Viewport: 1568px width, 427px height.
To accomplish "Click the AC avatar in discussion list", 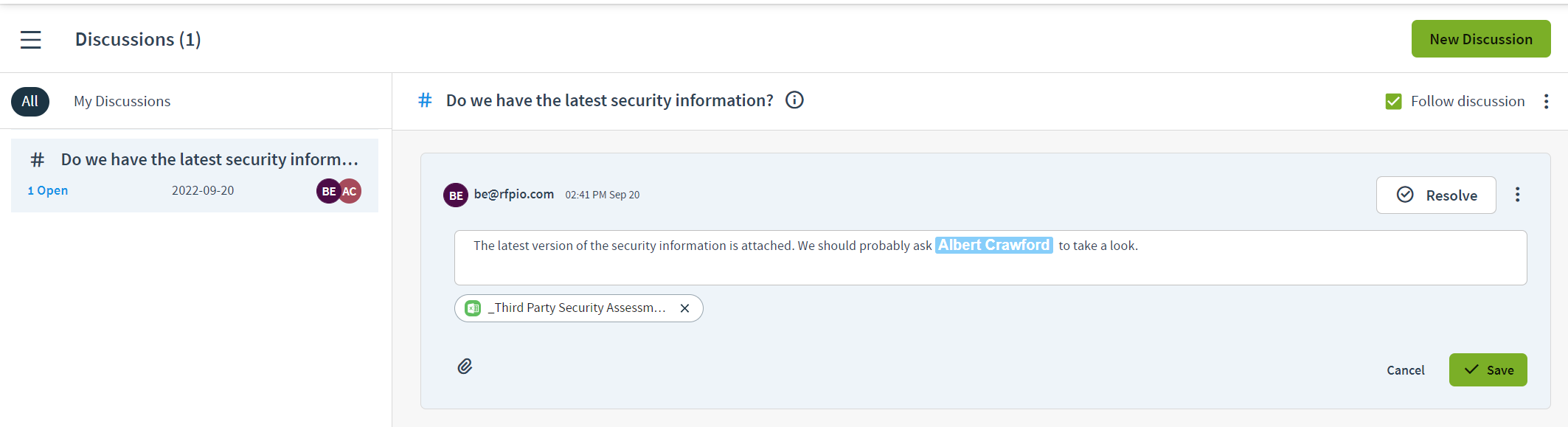I will [x=350, y=191].
